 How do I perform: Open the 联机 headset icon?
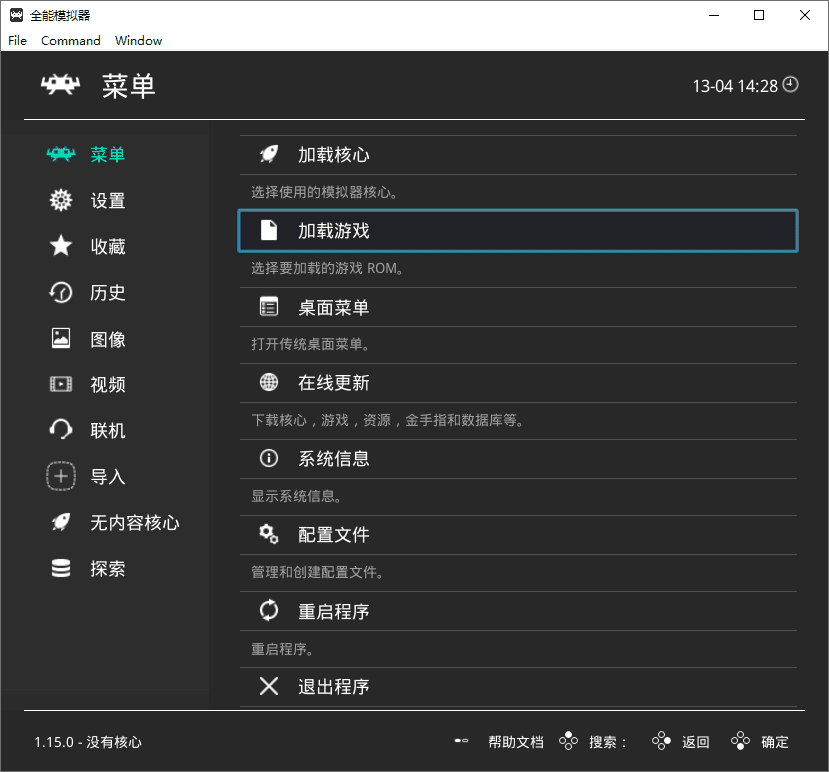(61, 430)
